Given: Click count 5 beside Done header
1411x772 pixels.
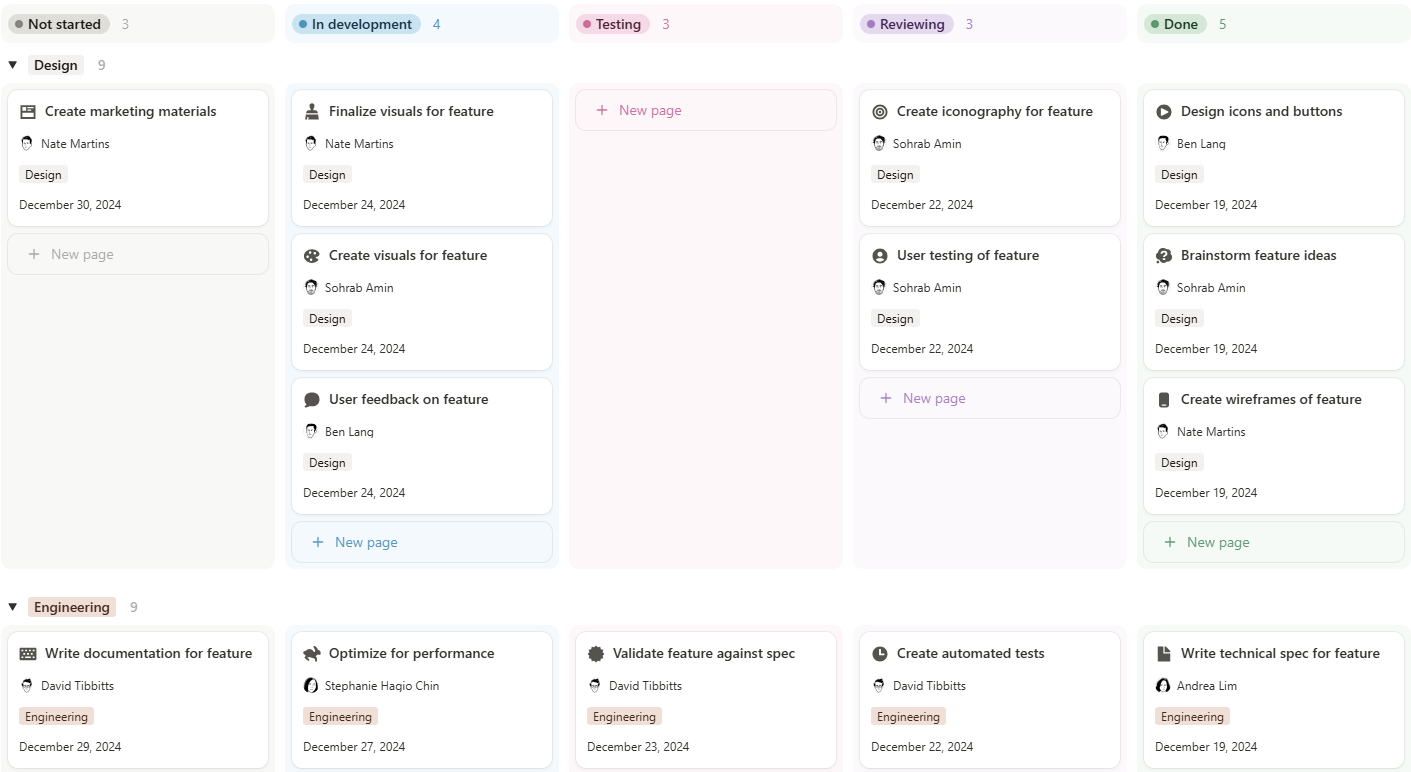Looking at the screenshot, I should tap(1222, 24).
